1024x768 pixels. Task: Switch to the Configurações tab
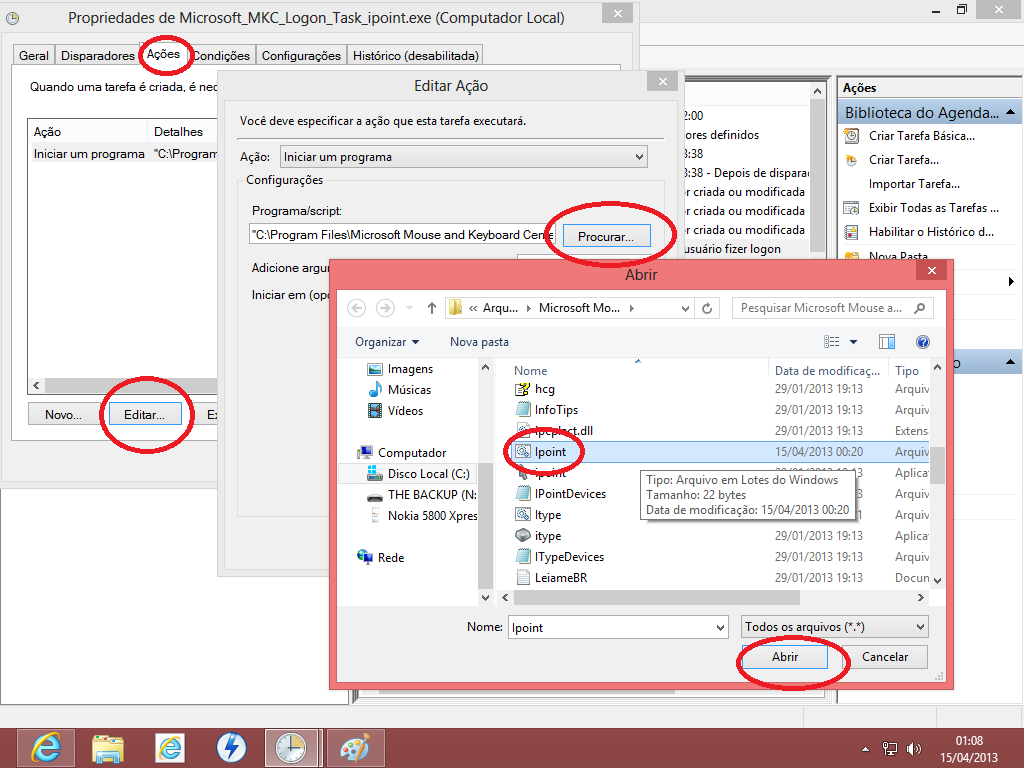(301, 56)
